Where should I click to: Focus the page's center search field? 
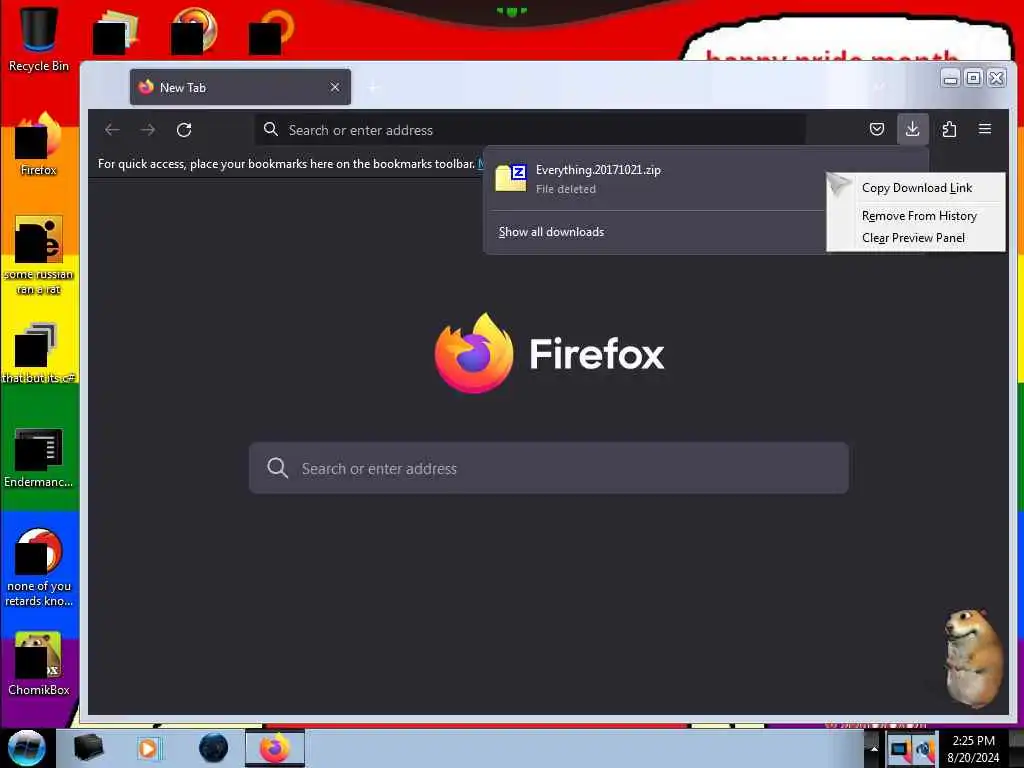tap(549, 468)
